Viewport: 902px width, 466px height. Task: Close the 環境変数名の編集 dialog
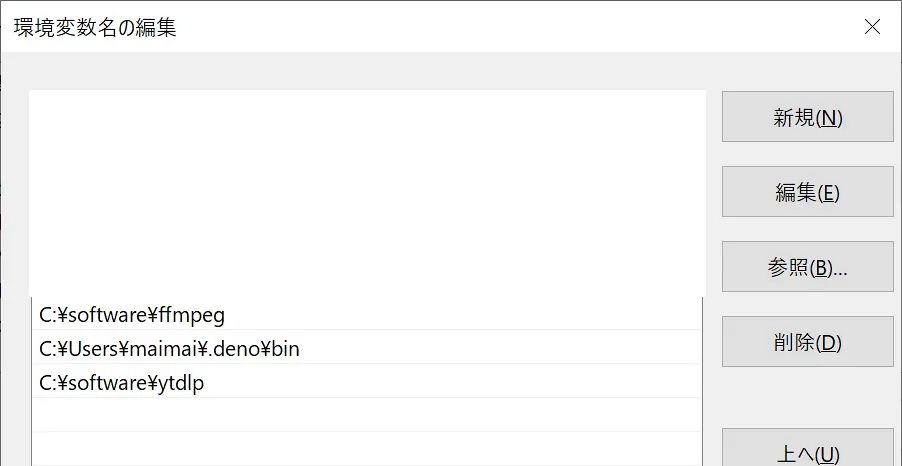coord(872,27)
